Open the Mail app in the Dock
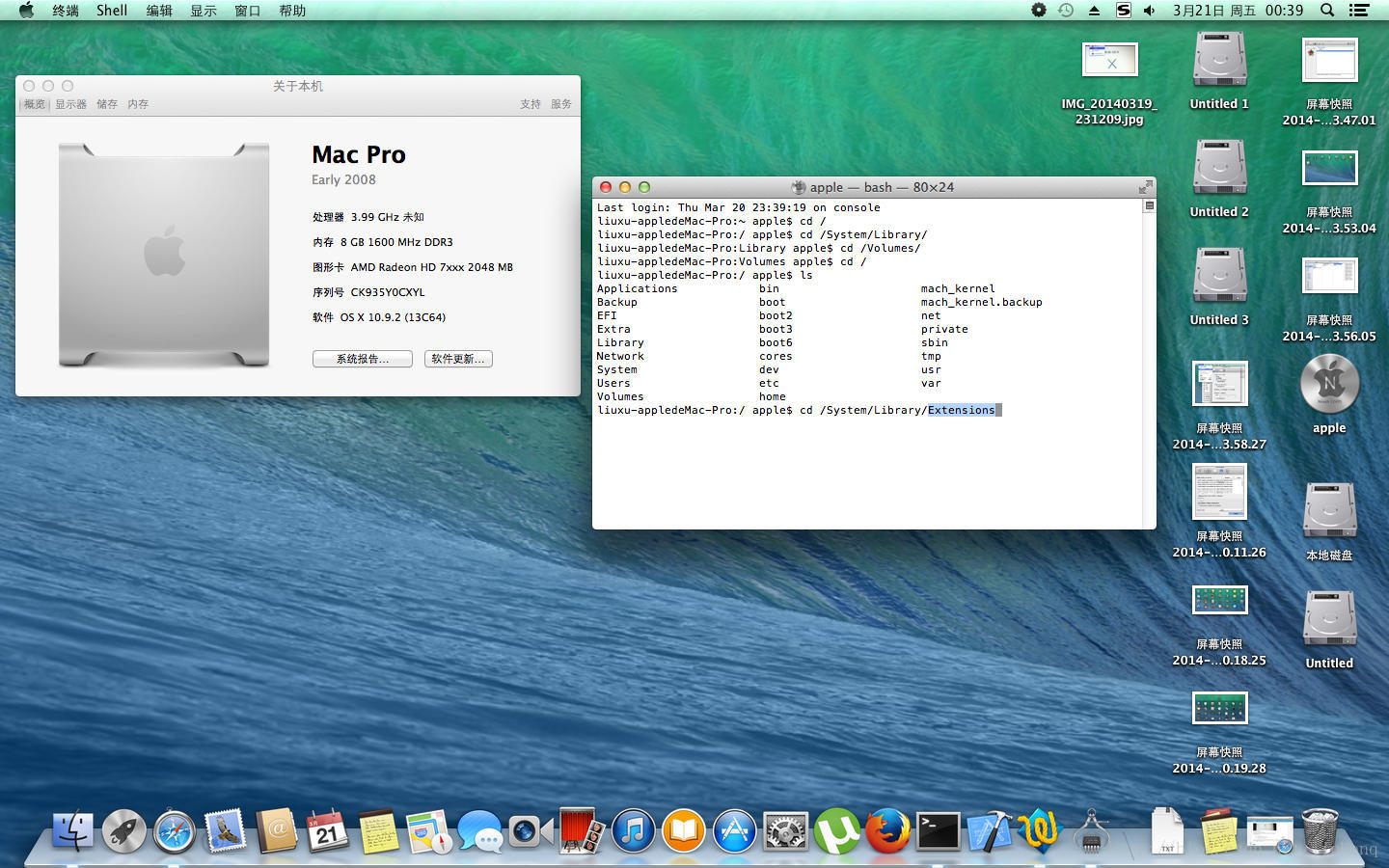Viewport: 1389px width, 868px height. click(226, 830)
